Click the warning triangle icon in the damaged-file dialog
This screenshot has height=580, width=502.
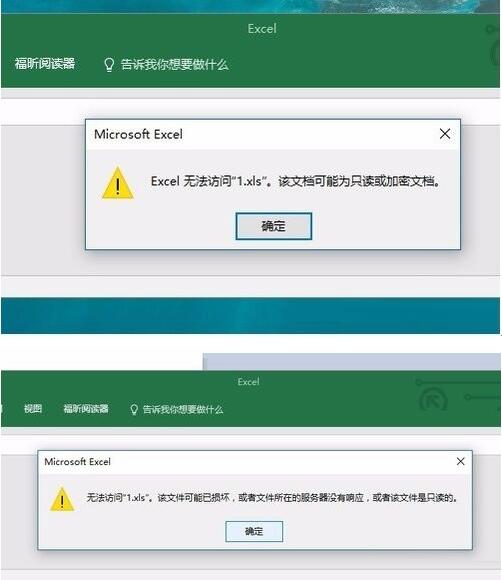pos(62,499)
